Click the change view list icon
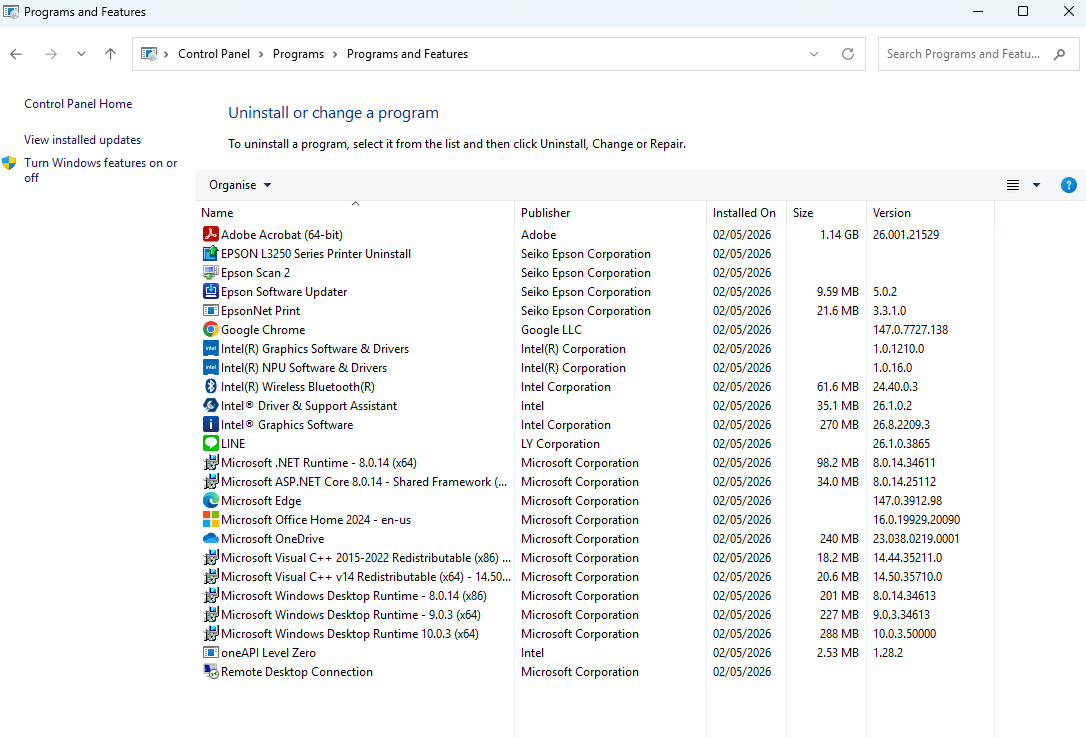This screenshot has width=1086, height=738. (1013, 185)
